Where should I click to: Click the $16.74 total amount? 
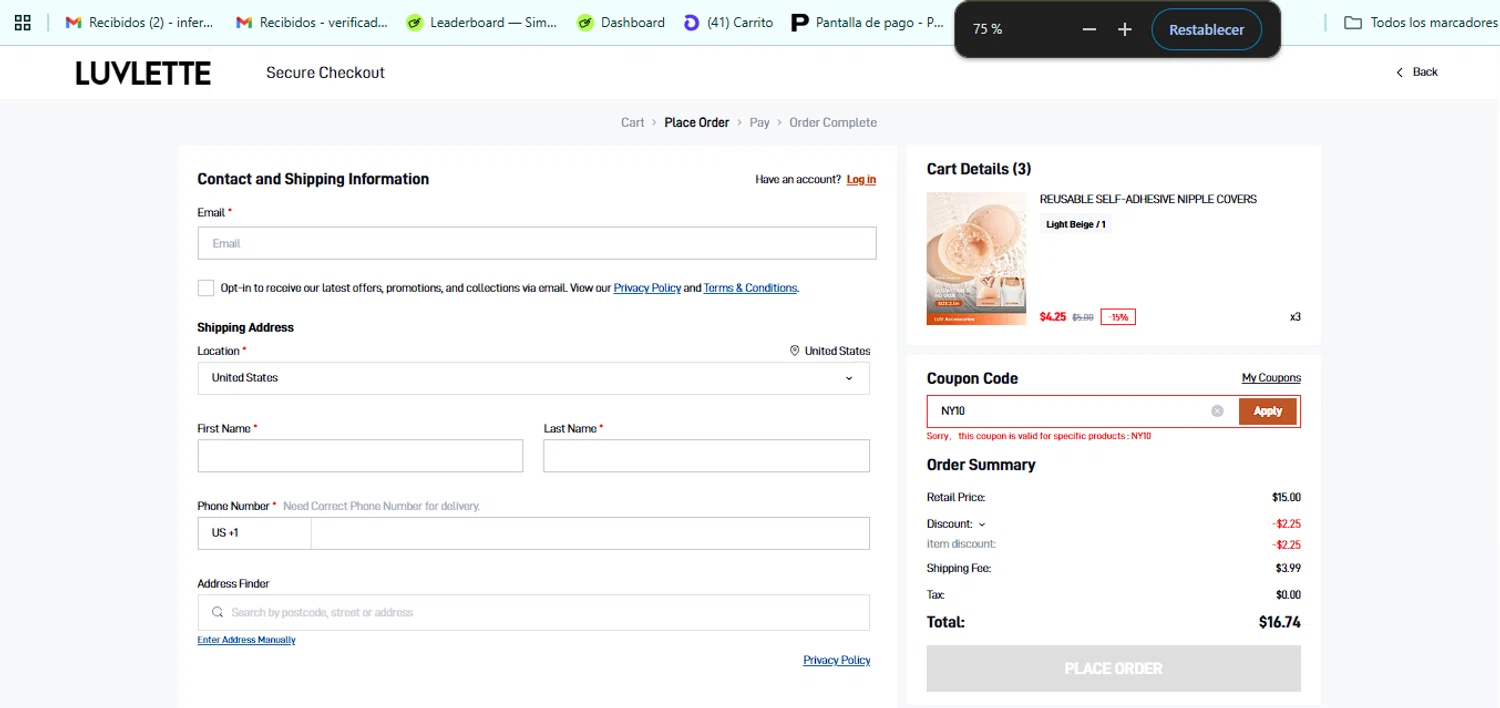pos(1279,622)
